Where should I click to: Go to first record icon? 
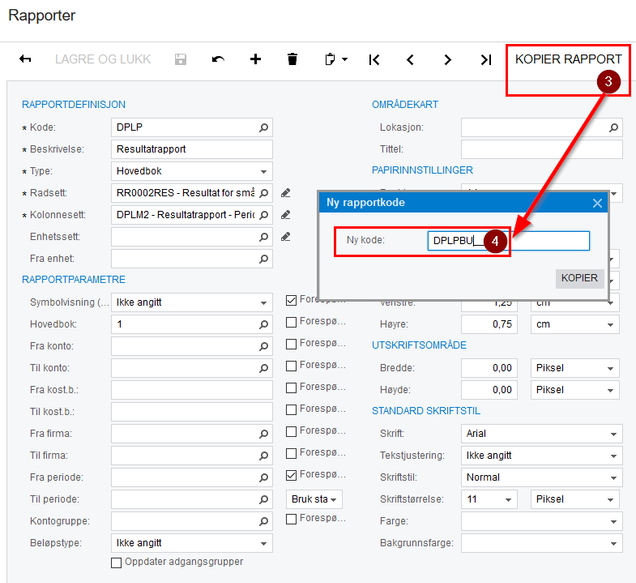pyautogui.click(x=374, y=60)
